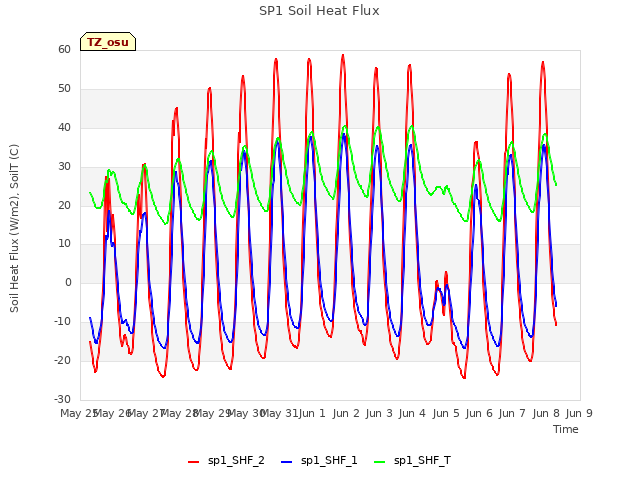The width and height of the screenshot is (640, 480).
Task: Click the SP1 Soil Heat Flux title
Action: click(319, 11)
